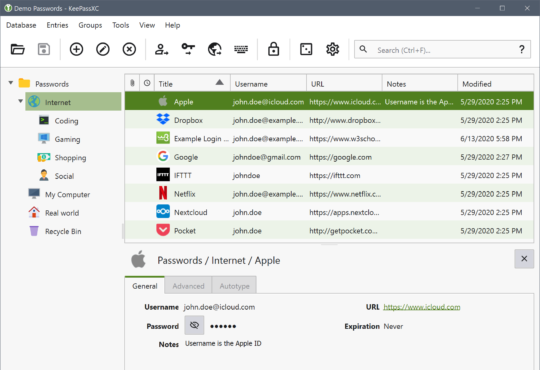Click the 6/13/2020 5:58 PM modified cell
Image resolution: width=540 pixels, height=370 pixels.
[x=491, y=138]
